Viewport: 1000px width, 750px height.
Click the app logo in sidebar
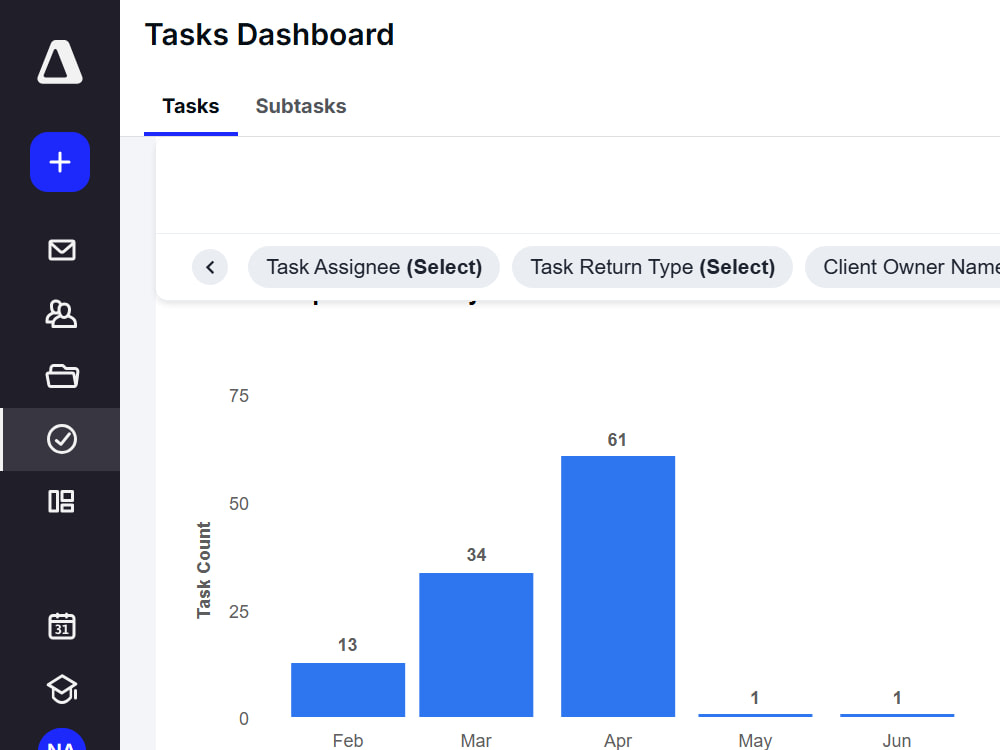pos(60,62)
